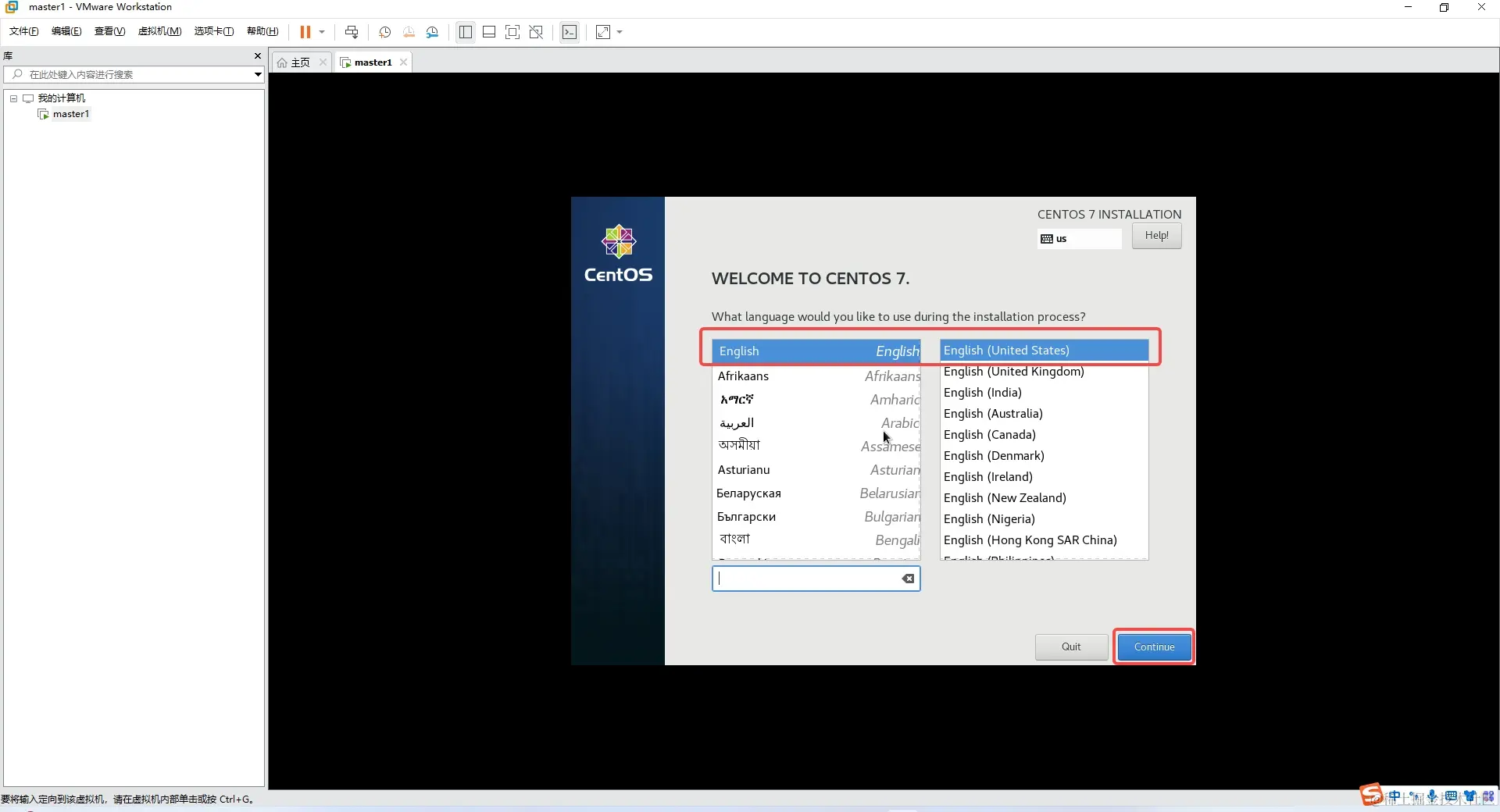The image size is (1500, 812).
Task: Click the us keyboard layout indicator
Action: [x=1079, y=239]
